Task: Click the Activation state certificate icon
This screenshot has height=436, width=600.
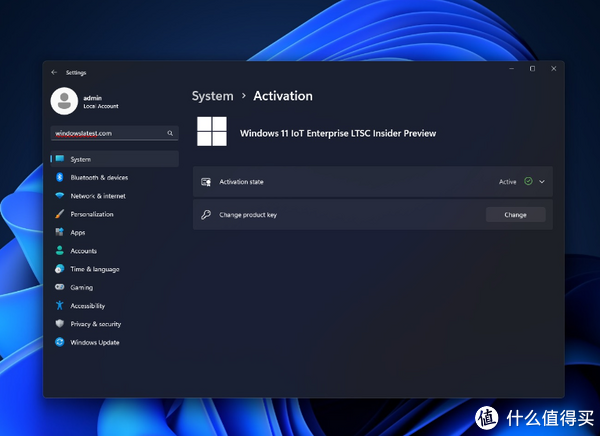Action: (x=206, y=182)
